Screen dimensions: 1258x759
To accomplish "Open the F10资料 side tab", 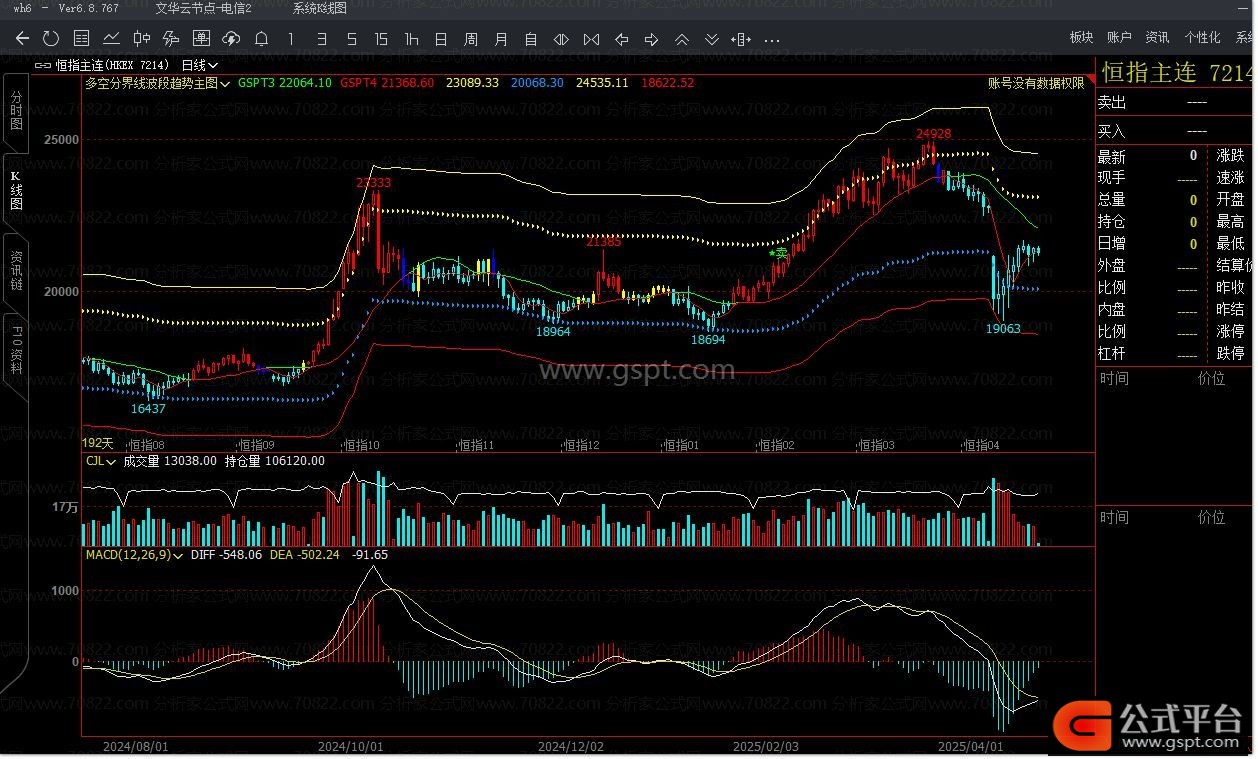I will pyautogui.click(x=16, y=344).
